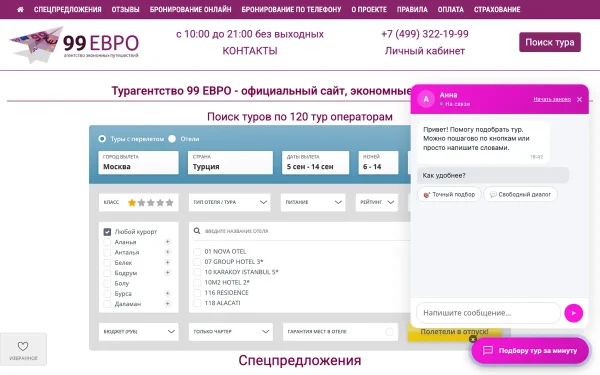Focus the Напишите сообщение chat input
Image resolution: width=600 pixels, height=375 pixels.
488,313
